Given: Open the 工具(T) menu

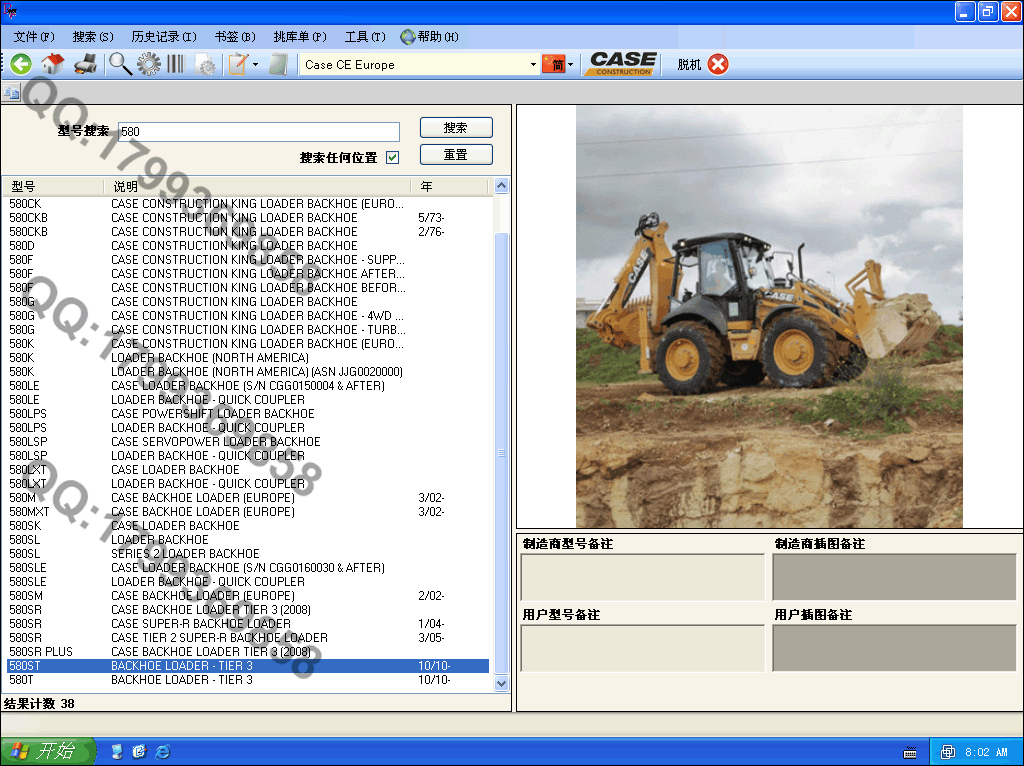Looking at the screenshot, I should [x=365, y=37].
